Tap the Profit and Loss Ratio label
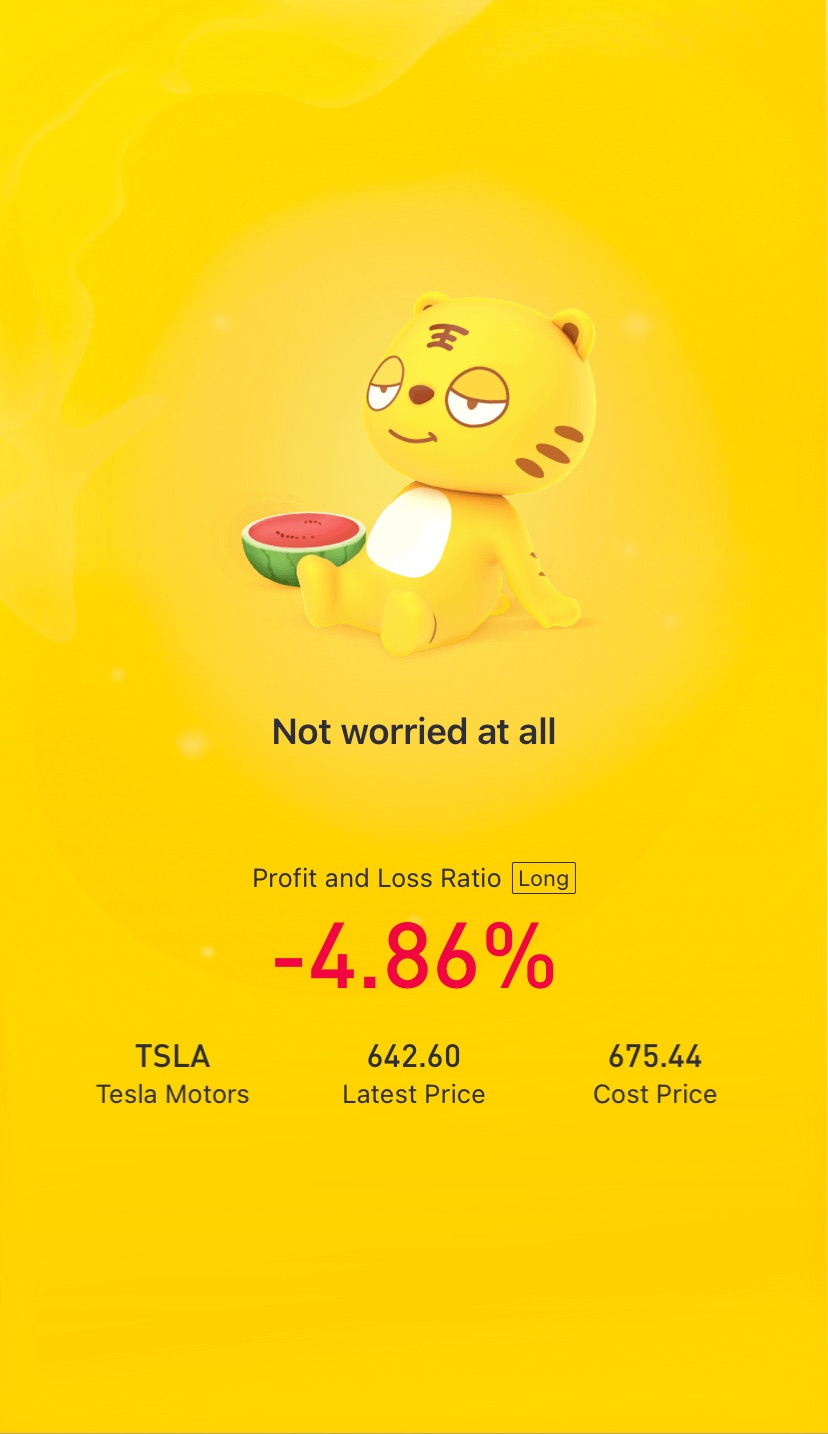 [x=377, y=879]
